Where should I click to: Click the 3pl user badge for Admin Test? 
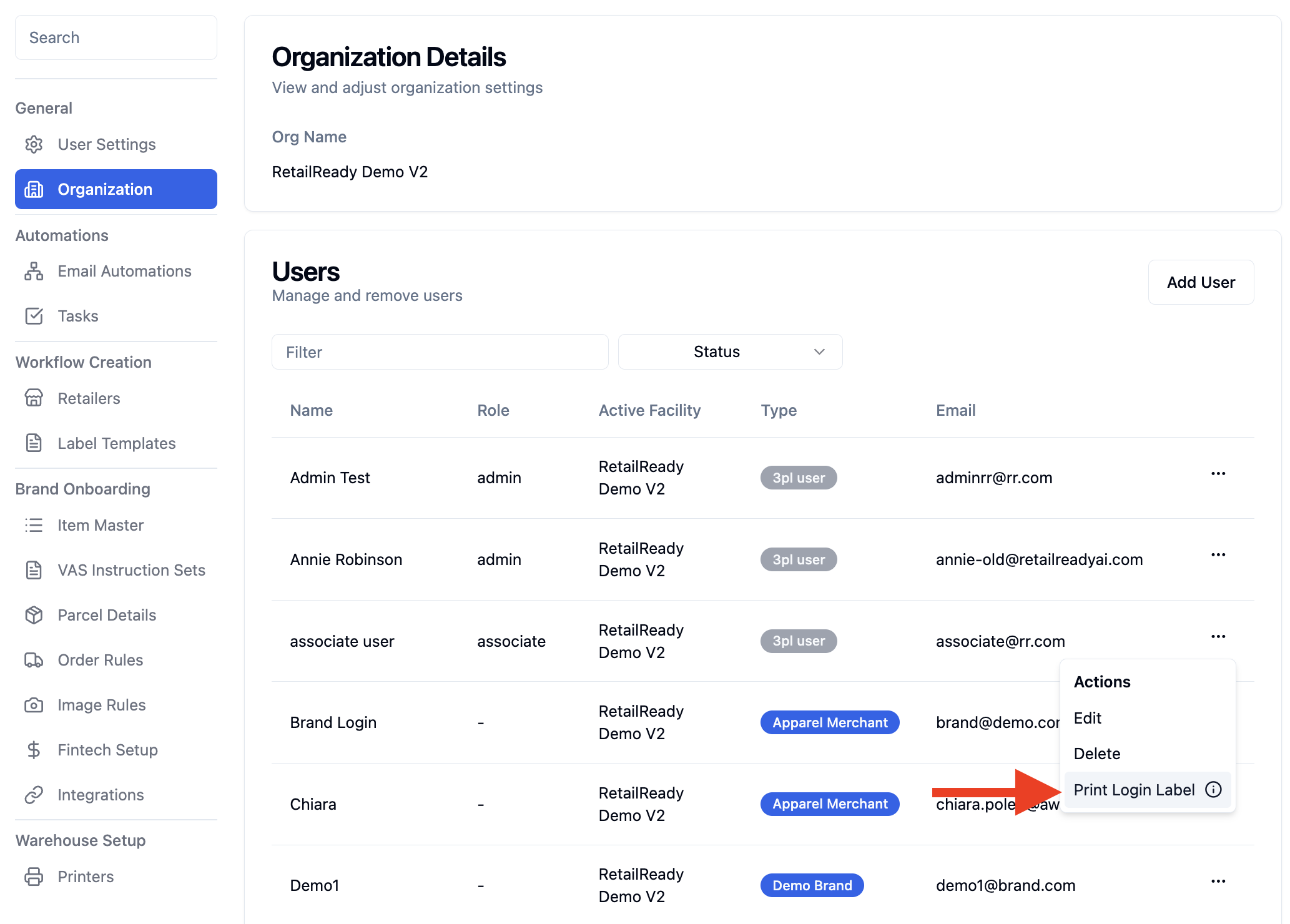(x=799, y=478)
